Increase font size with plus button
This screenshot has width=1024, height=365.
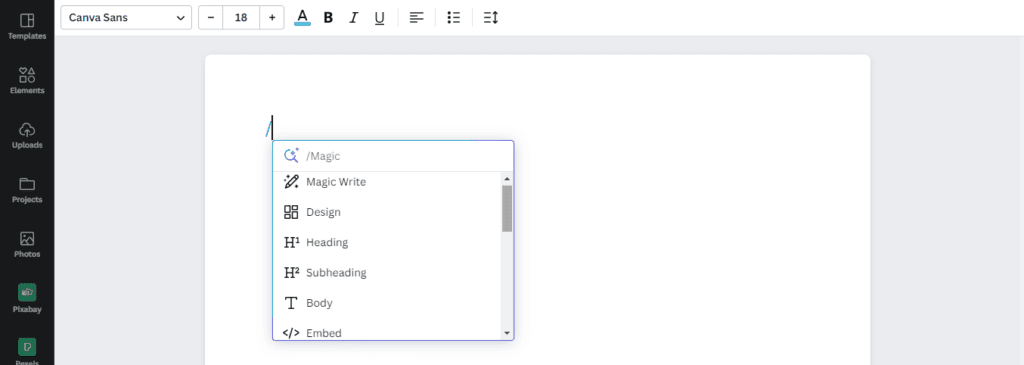tap(272, 18)
